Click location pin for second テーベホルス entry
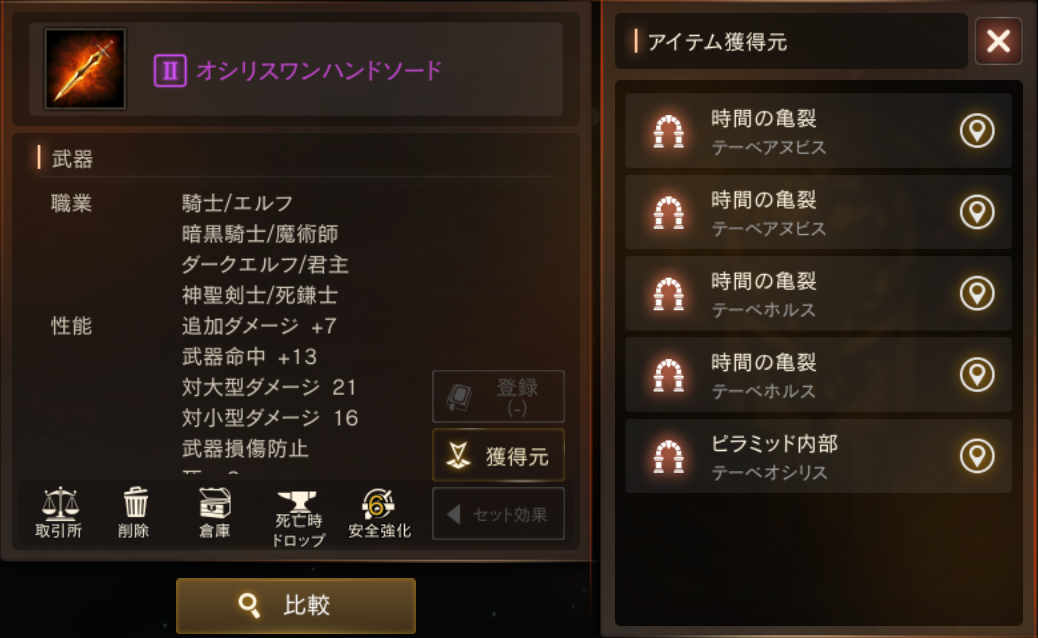Viewport: 1038px width, 638px height. 977,375
